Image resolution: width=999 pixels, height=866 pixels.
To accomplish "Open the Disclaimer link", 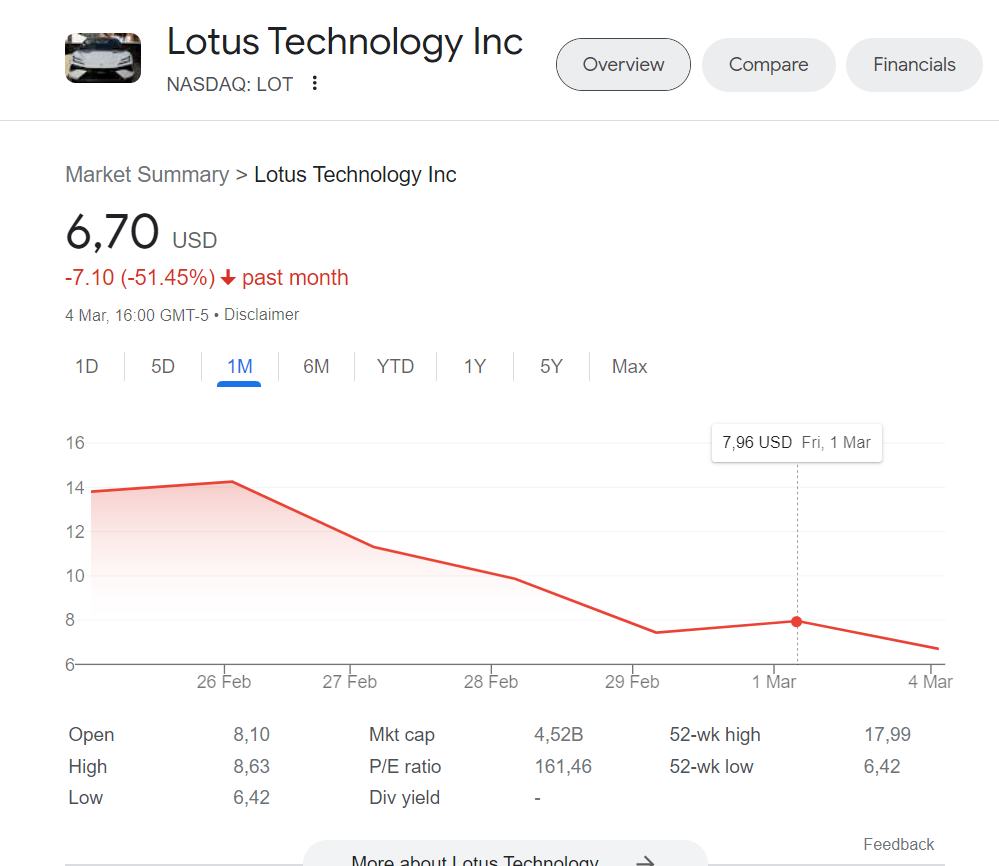I will pyautogui.click(x=261, y=315).
